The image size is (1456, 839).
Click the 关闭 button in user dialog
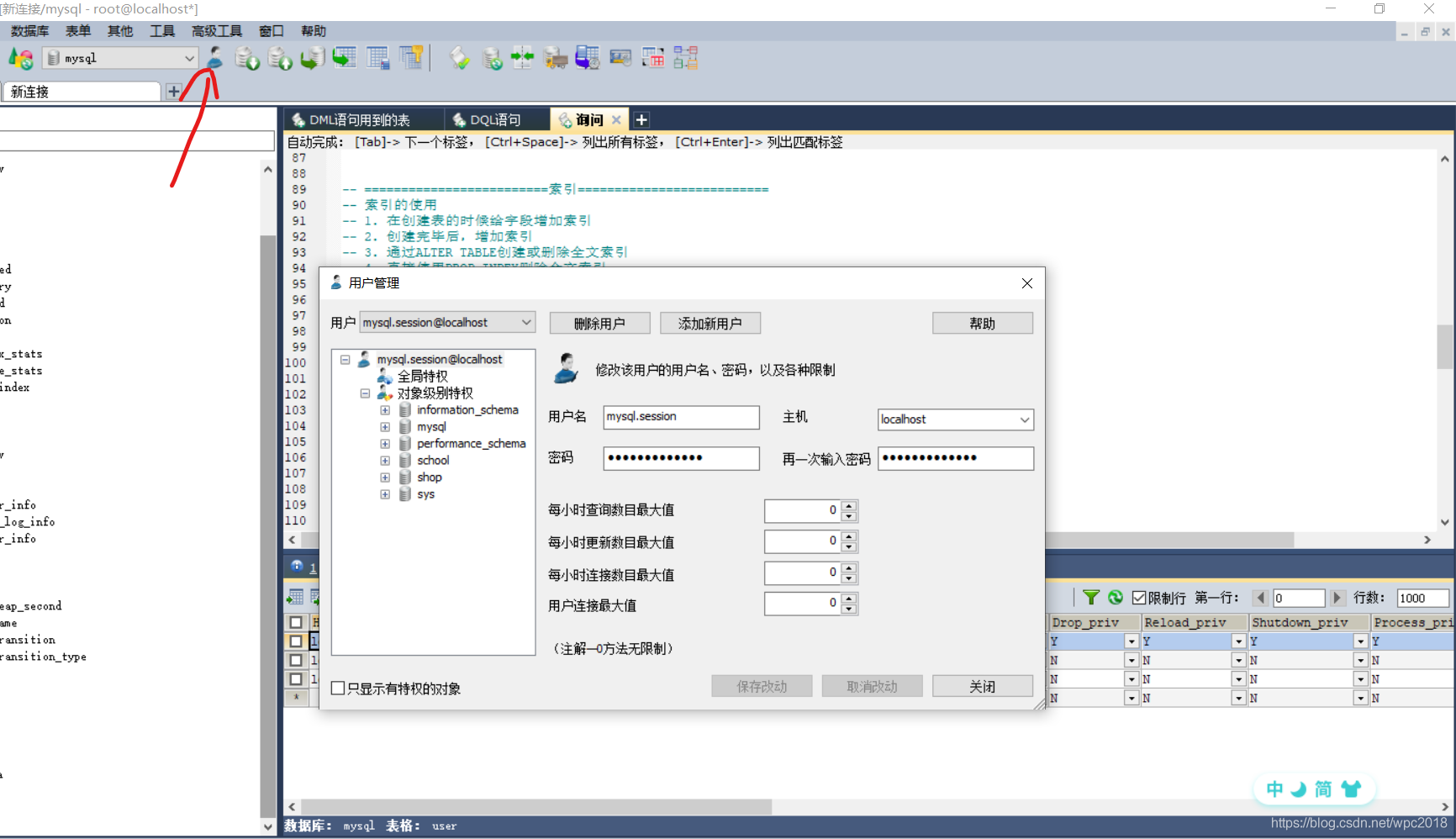983,686
